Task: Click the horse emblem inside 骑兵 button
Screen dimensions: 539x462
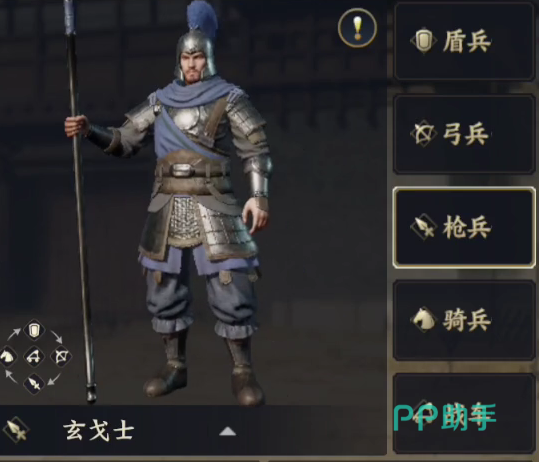Action: coord(424,319)
